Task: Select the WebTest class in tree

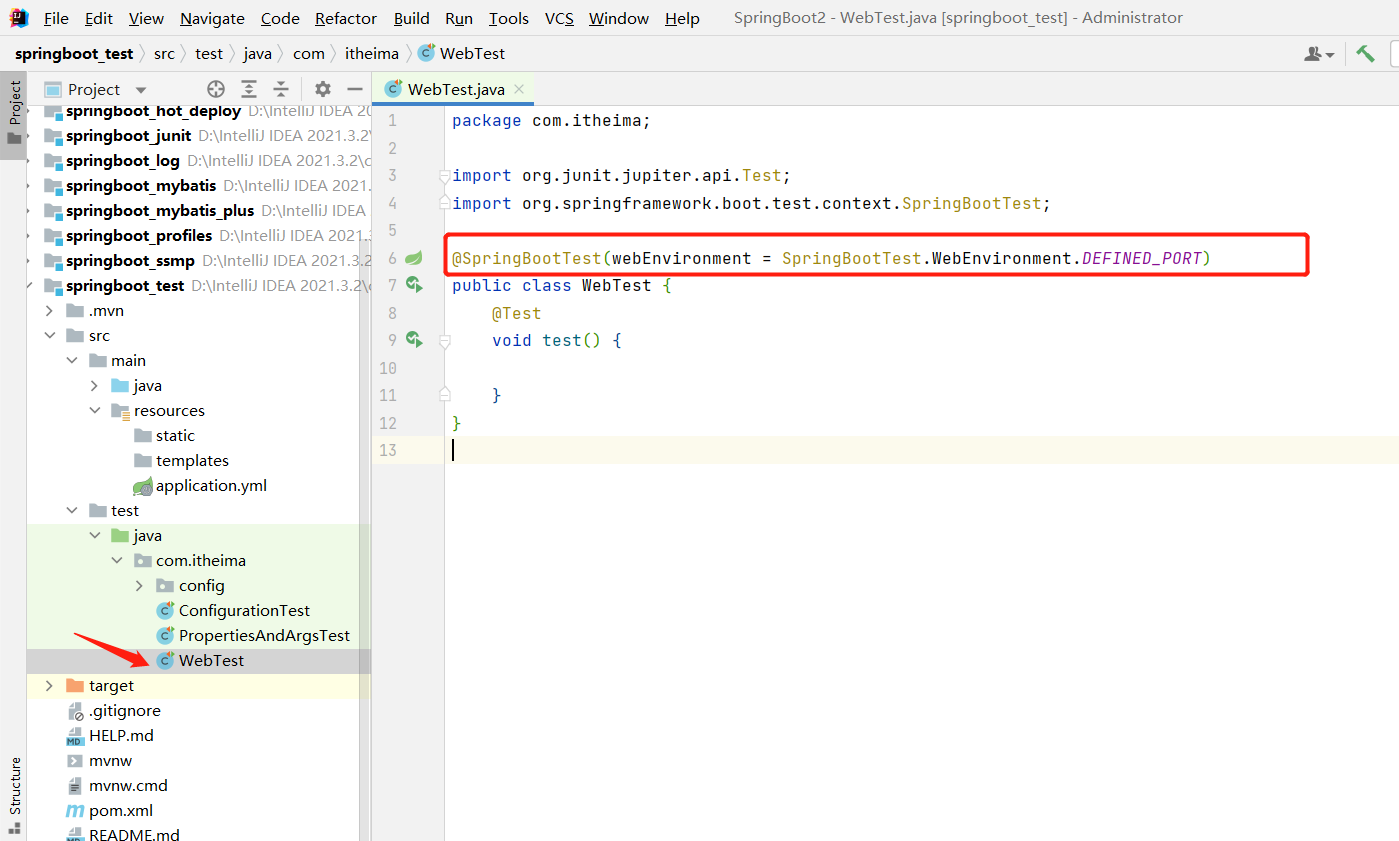Action: 211,660
